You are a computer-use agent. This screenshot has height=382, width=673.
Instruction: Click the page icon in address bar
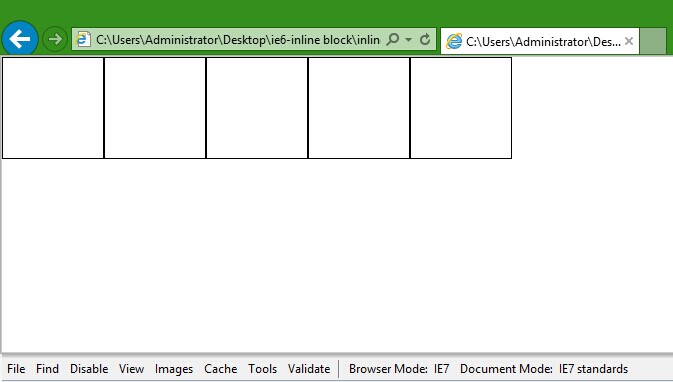[x=83, y=39]
